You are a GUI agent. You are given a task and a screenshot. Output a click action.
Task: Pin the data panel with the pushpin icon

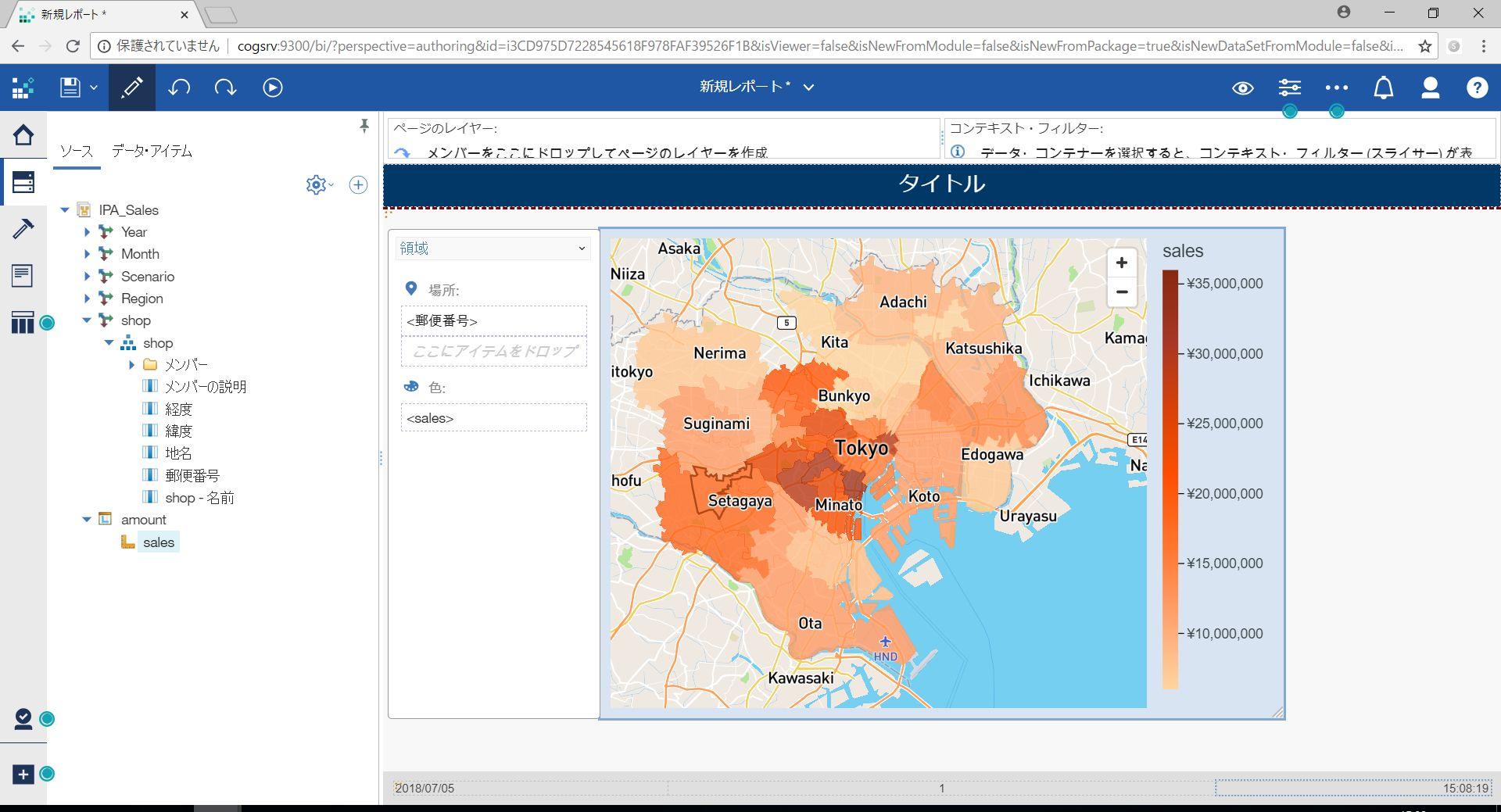coord(364,126)
